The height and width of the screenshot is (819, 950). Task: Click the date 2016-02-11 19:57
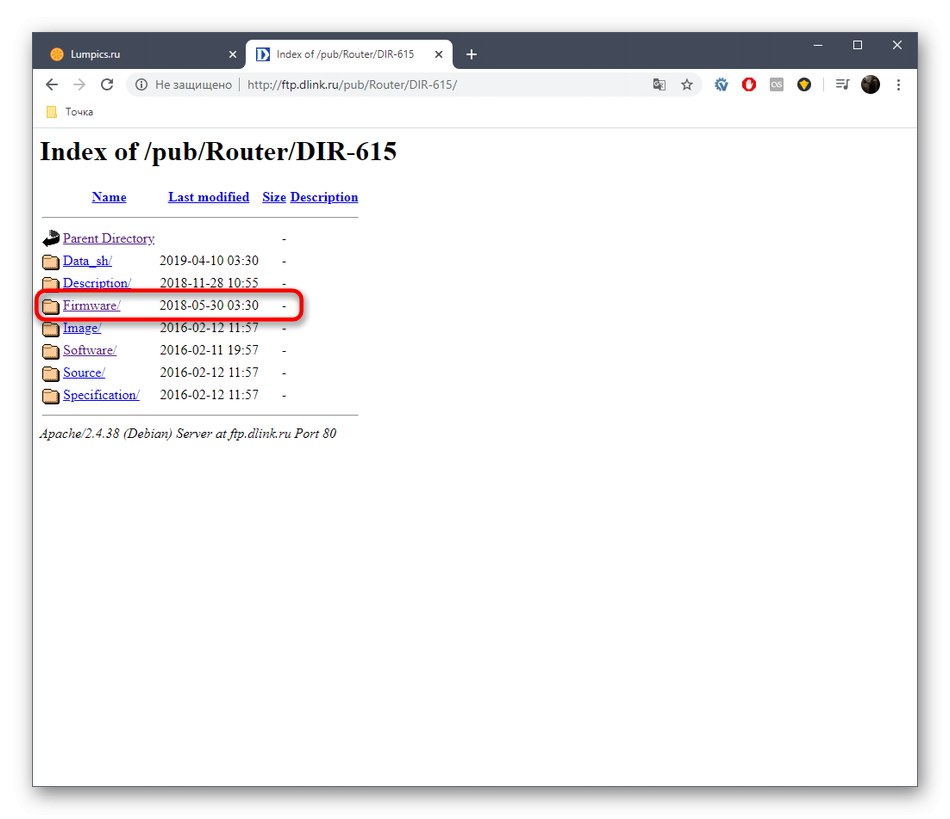pyautogui.click(x=209, y=350)
